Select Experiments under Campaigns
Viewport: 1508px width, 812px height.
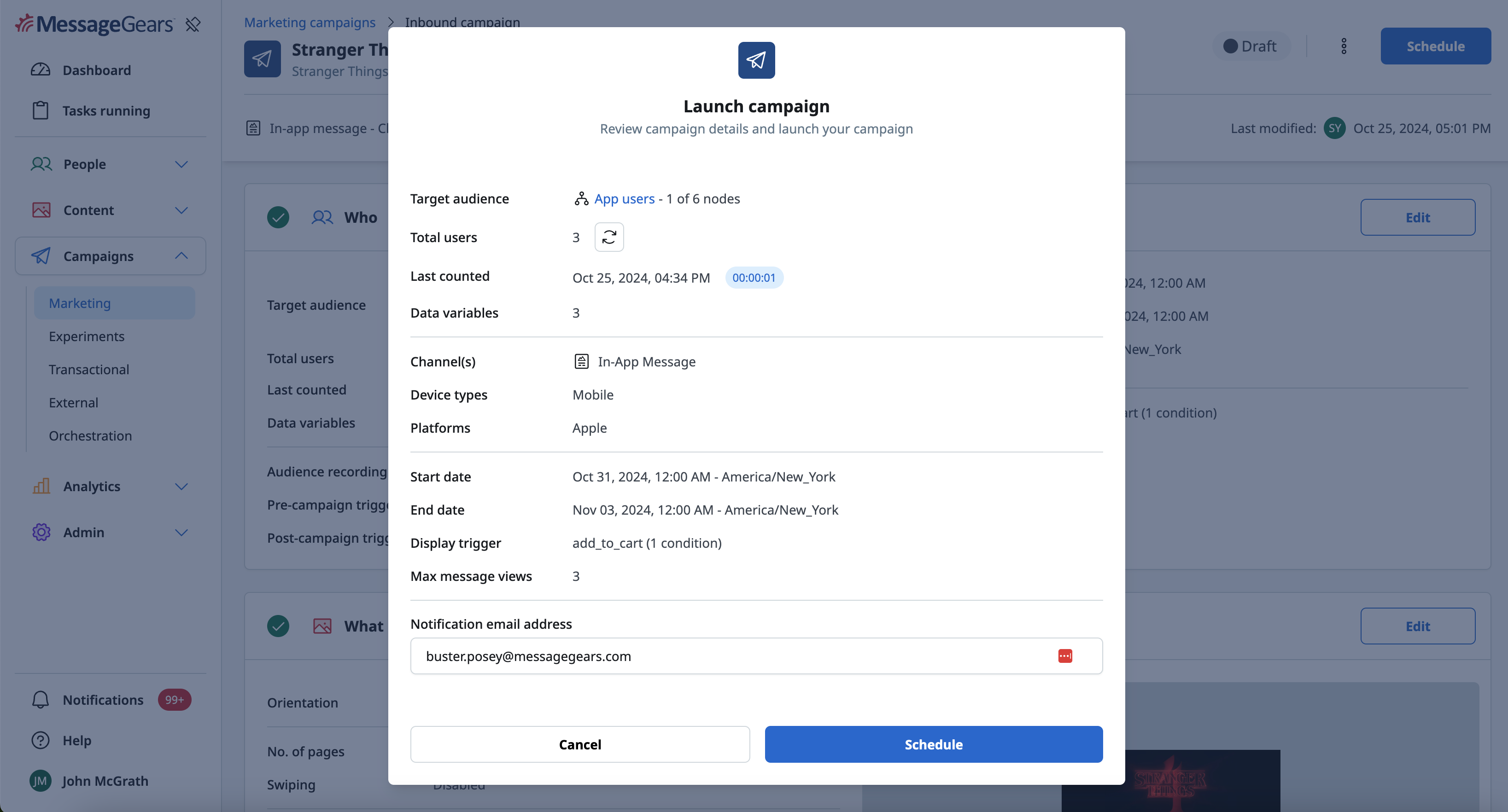87,336
